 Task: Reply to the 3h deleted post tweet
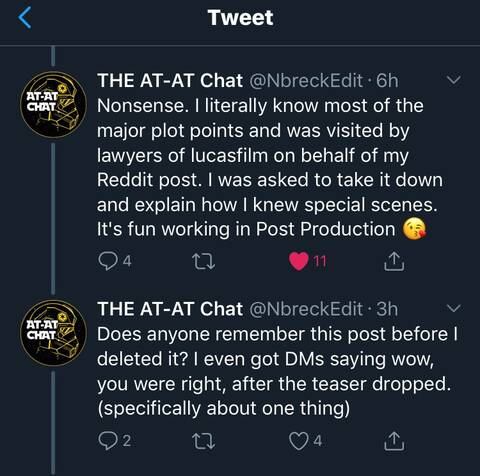pyautogui.click(x=108, y=441)
